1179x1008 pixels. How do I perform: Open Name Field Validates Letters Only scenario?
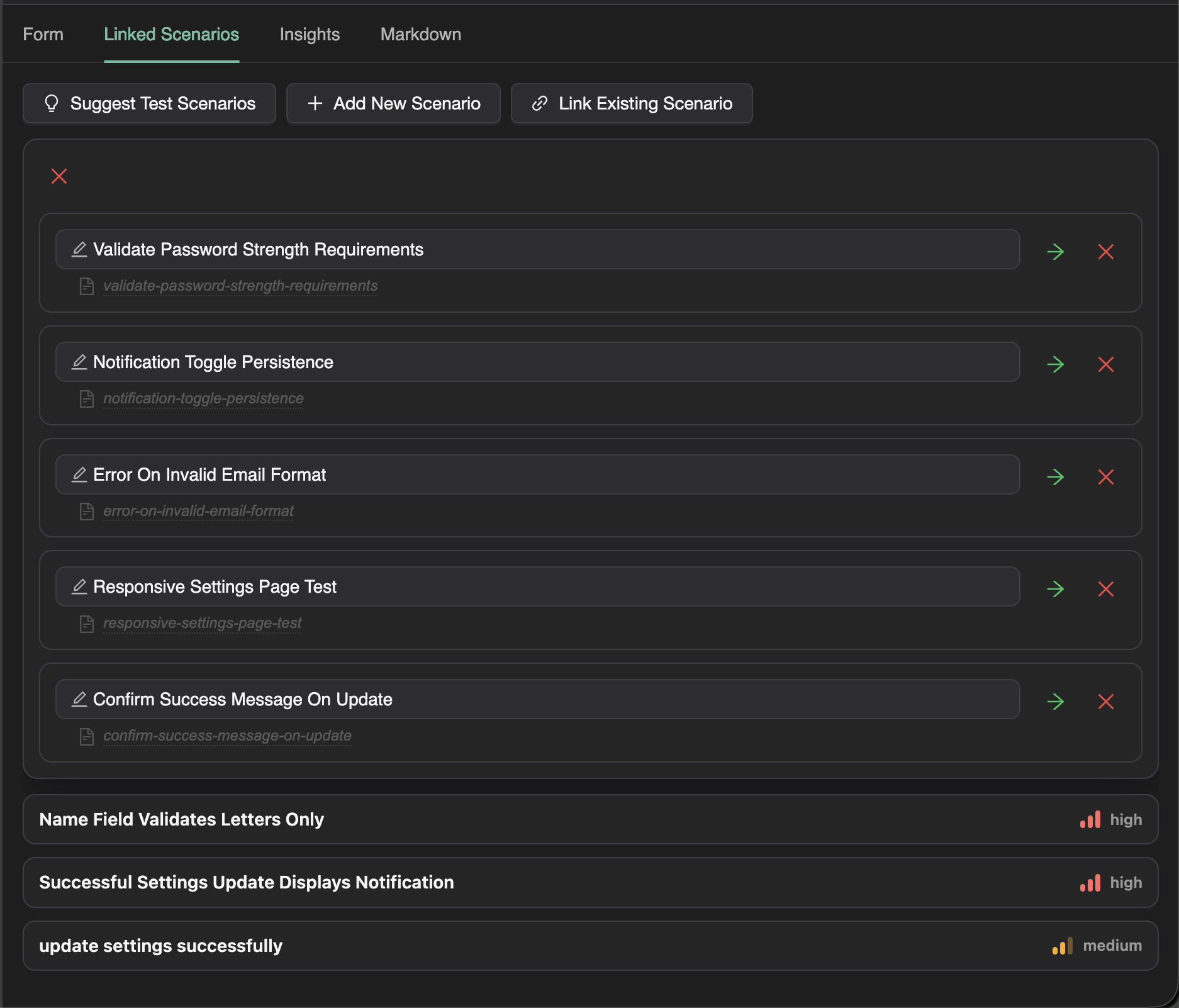coord(590,819)
